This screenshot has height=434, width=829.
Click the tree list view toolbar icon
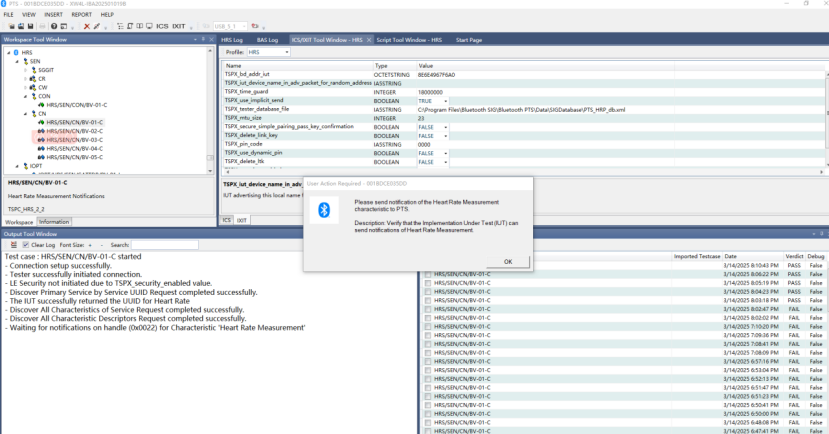(x=120, y=26)
